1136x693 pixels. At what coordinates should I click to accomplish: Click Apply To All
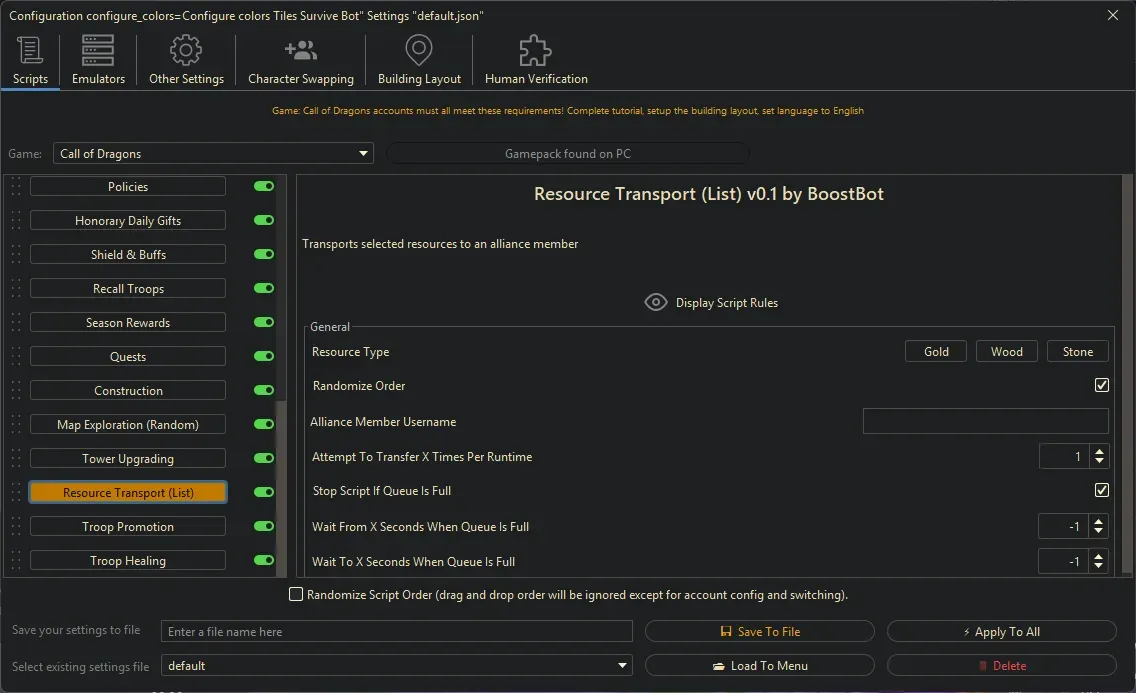pyautogui.click(x=1001, y=631)
